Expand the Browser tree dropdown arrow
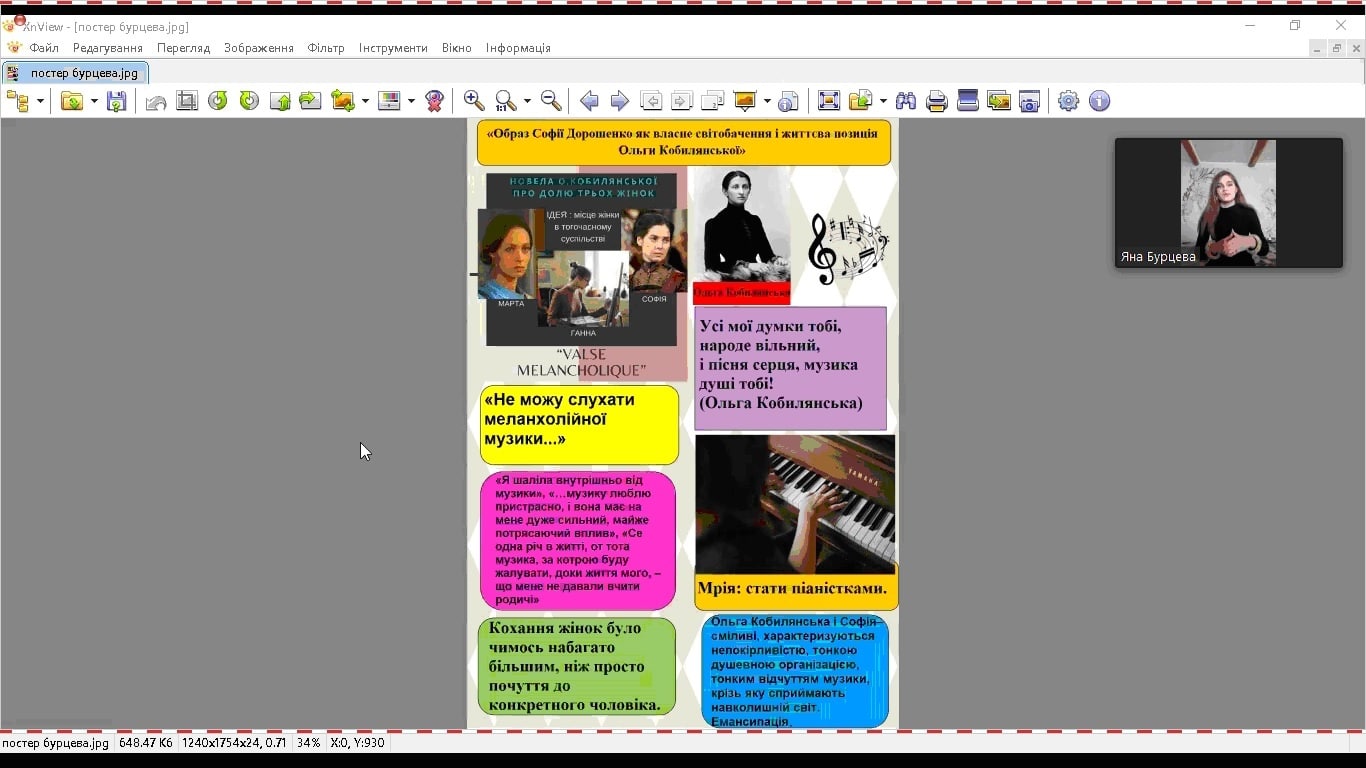 tap(40, 101)
